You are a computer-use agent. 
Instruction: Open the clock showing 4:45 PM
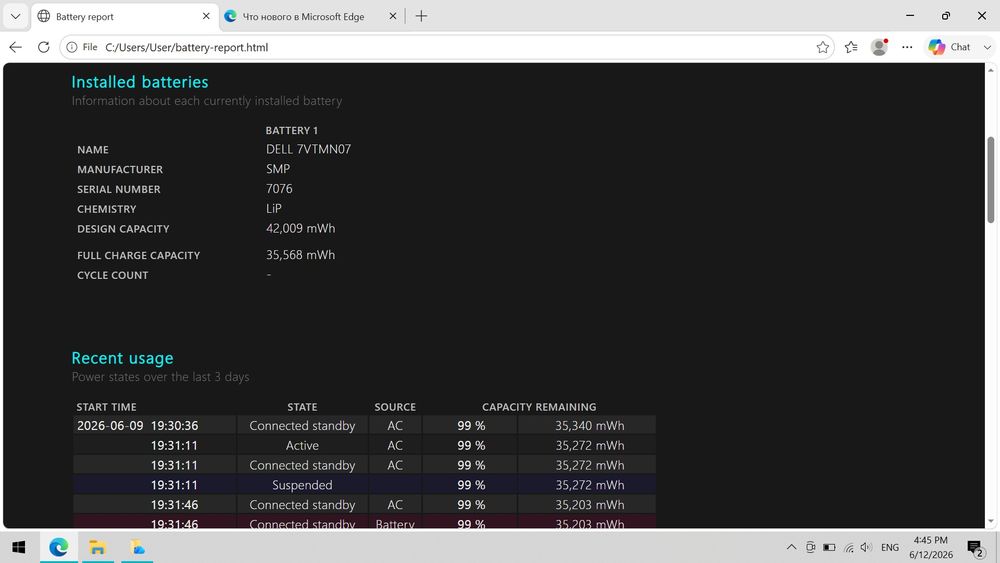(x=930, y=547)
